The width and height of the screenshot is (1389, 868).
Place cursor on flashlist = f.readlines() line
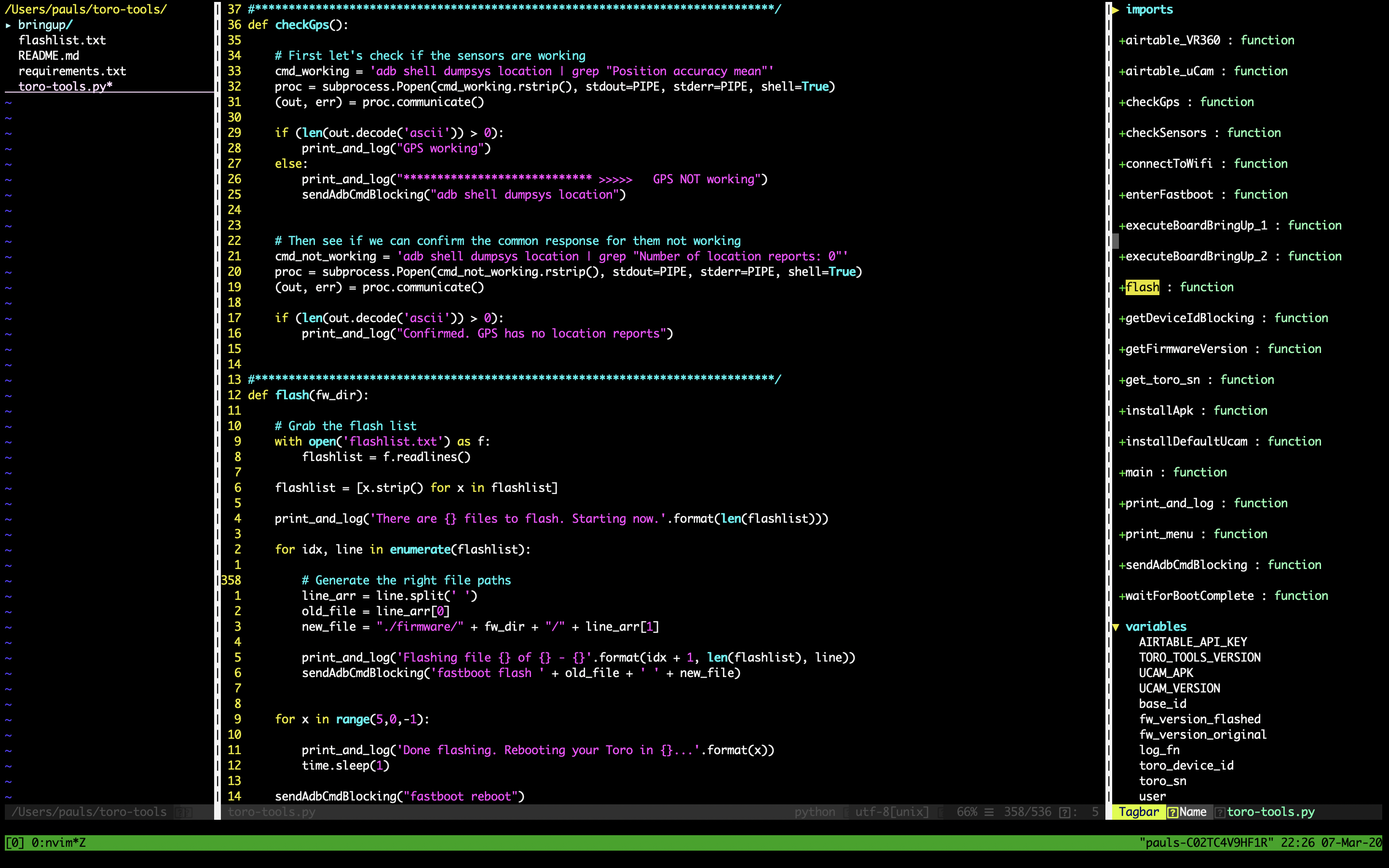click(x=386, y=458)
